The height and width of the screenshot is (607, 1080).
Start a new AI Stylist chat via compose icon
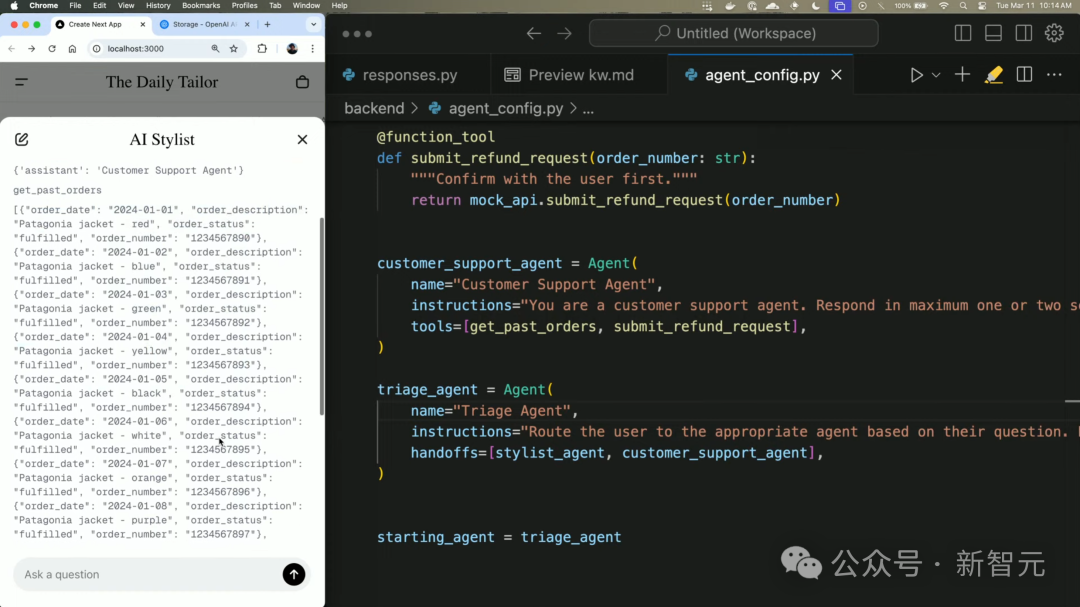[24, 139]
